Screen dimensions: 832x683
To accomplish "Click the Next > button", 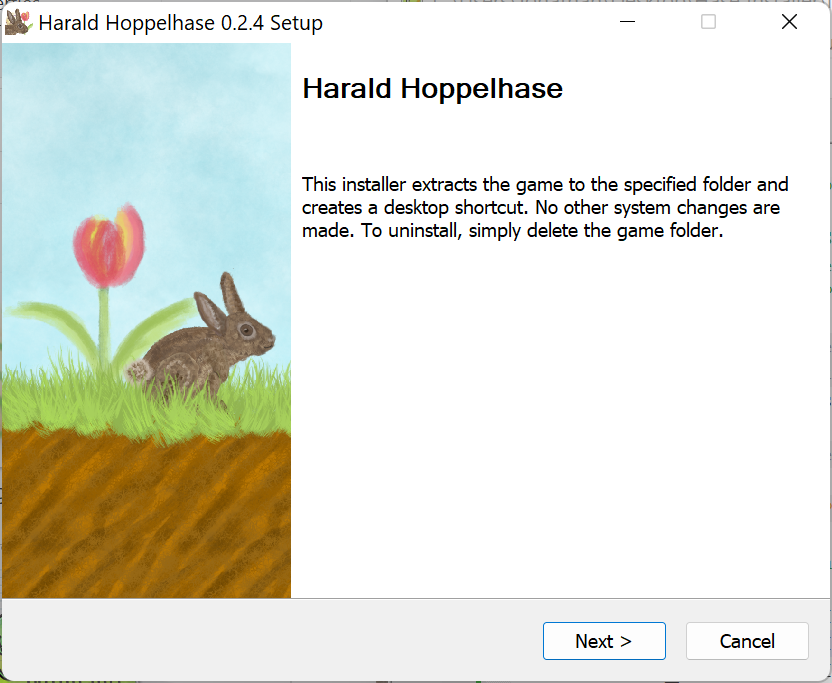I will 604,641.
